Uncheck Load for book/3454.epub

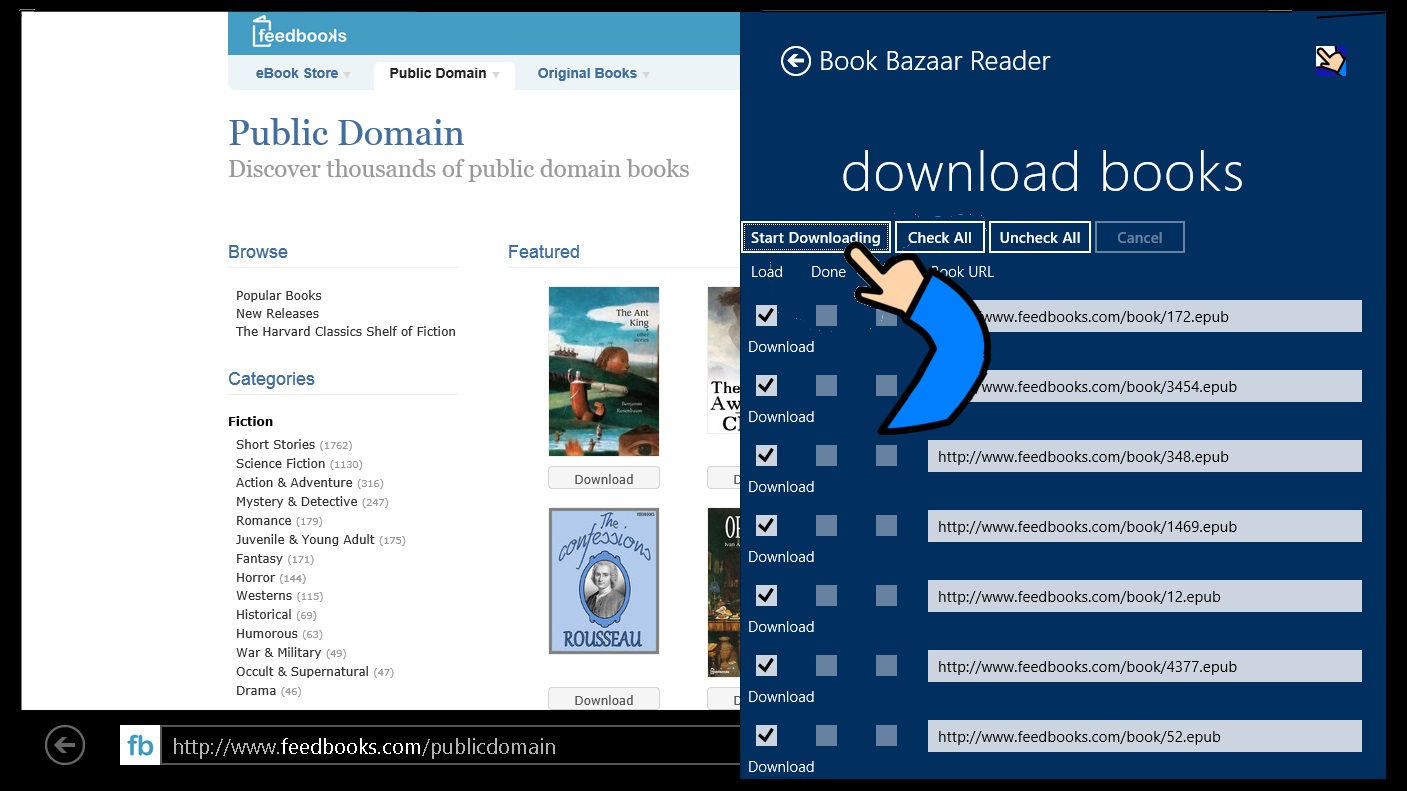click(x=766, y=386)
